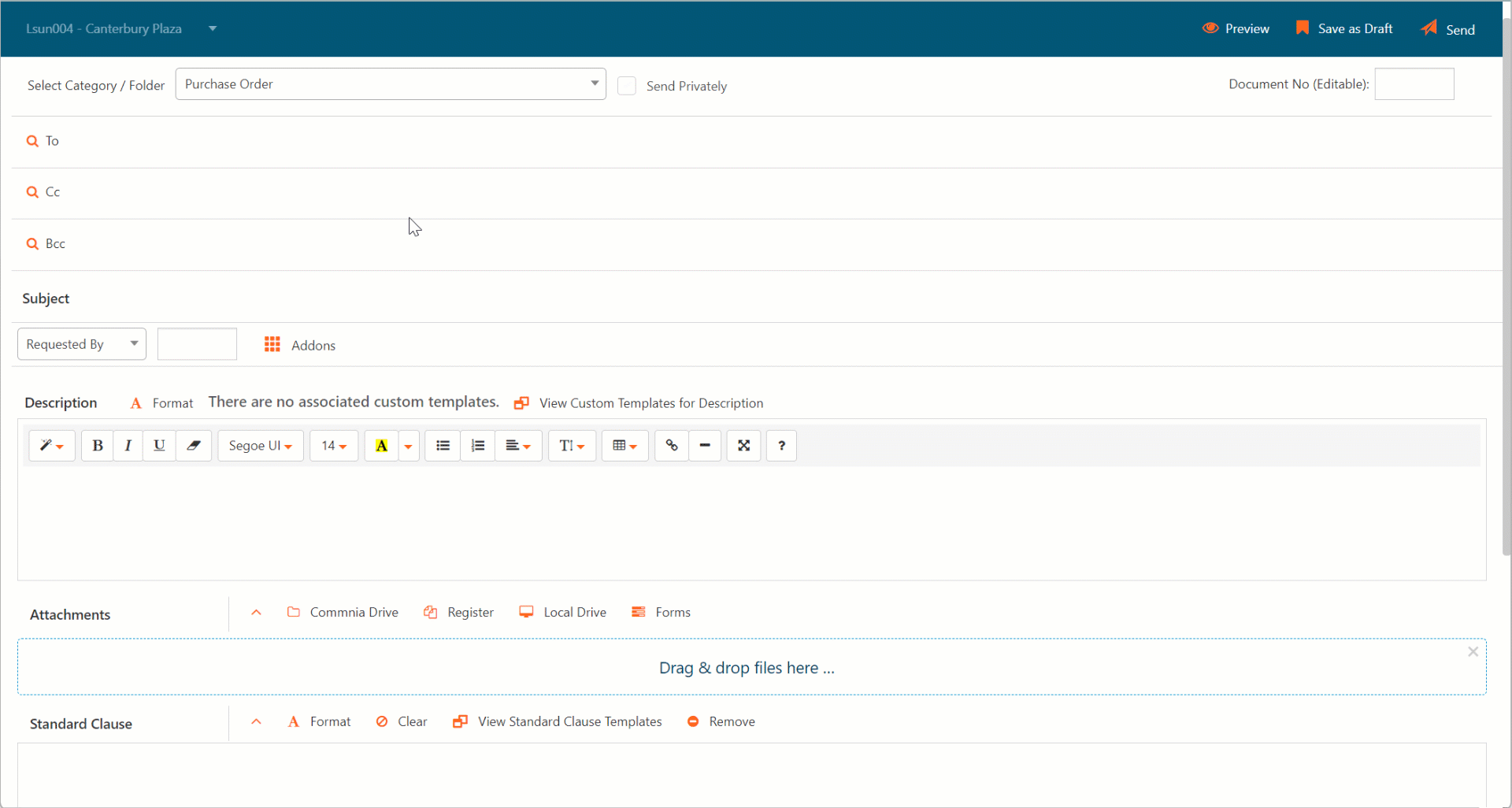1512x808 pixels.
Task: Apply underline formatting in editor
Action: click(159, 446)
